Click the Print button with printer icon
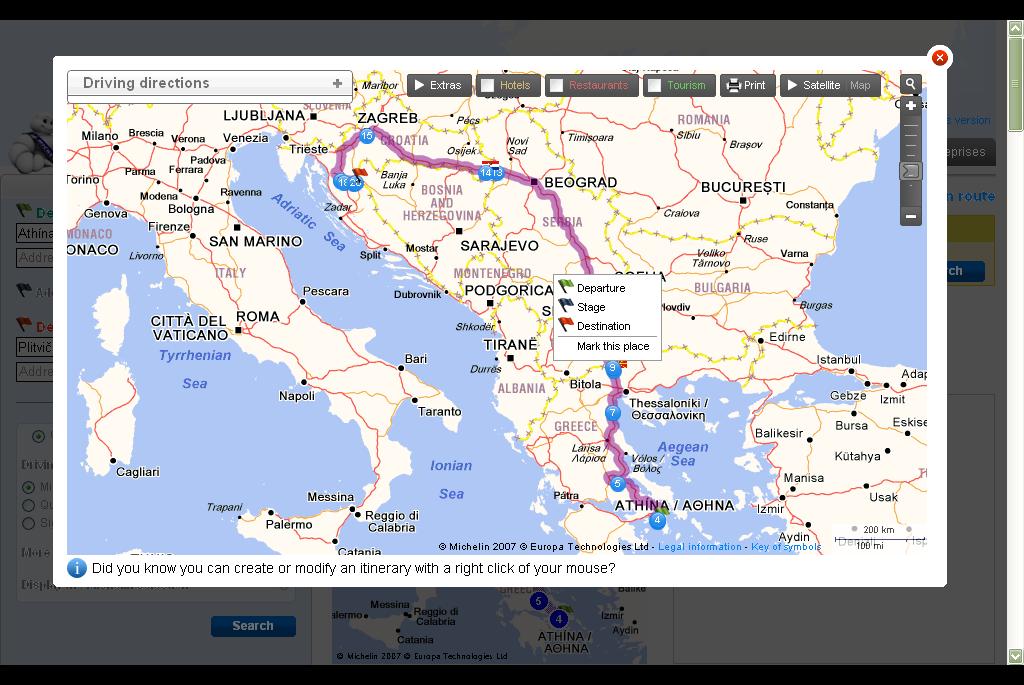 point(747,86)
